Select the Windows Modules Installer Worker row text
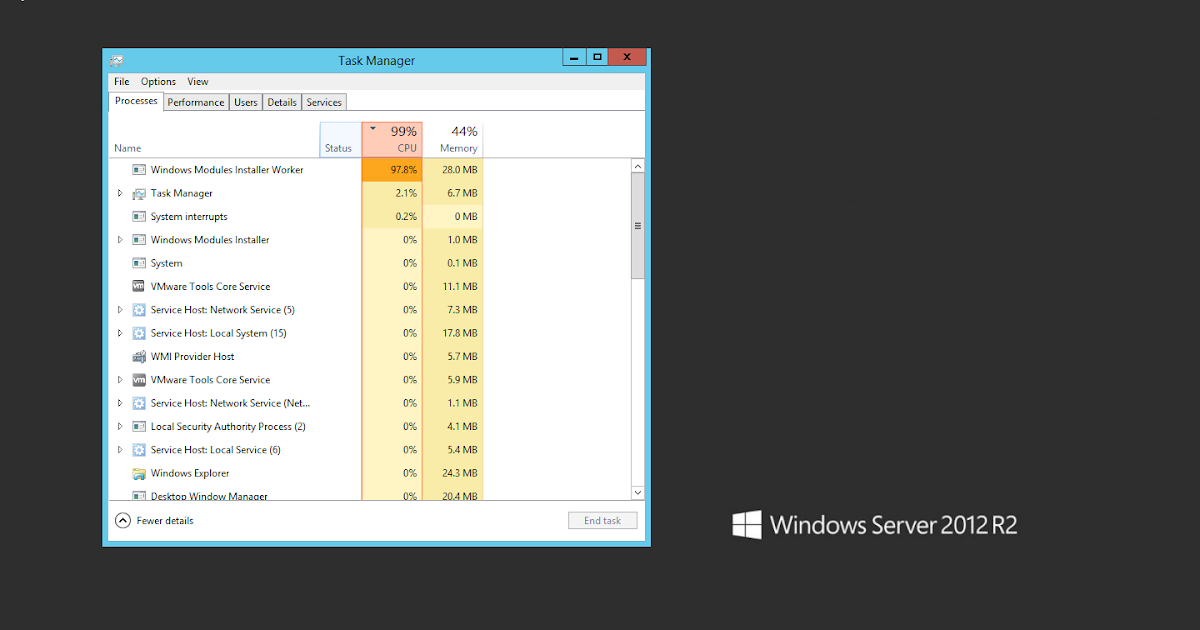Image resolution: width=1200 pixels, height=630 pixels. pyautogui.click(x=227, y=170)
